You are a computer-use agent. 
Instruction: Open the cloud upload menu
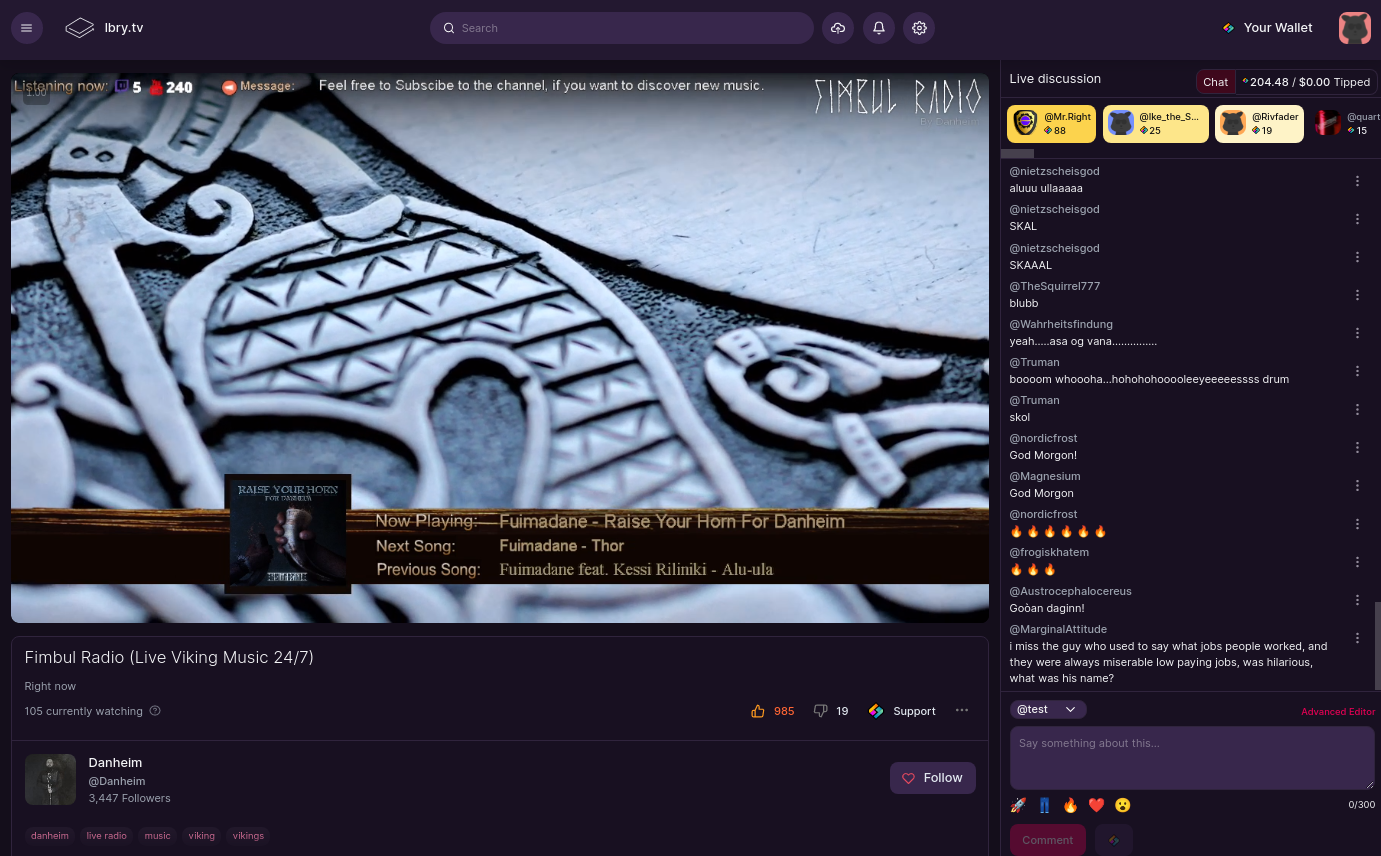point(838,28)
